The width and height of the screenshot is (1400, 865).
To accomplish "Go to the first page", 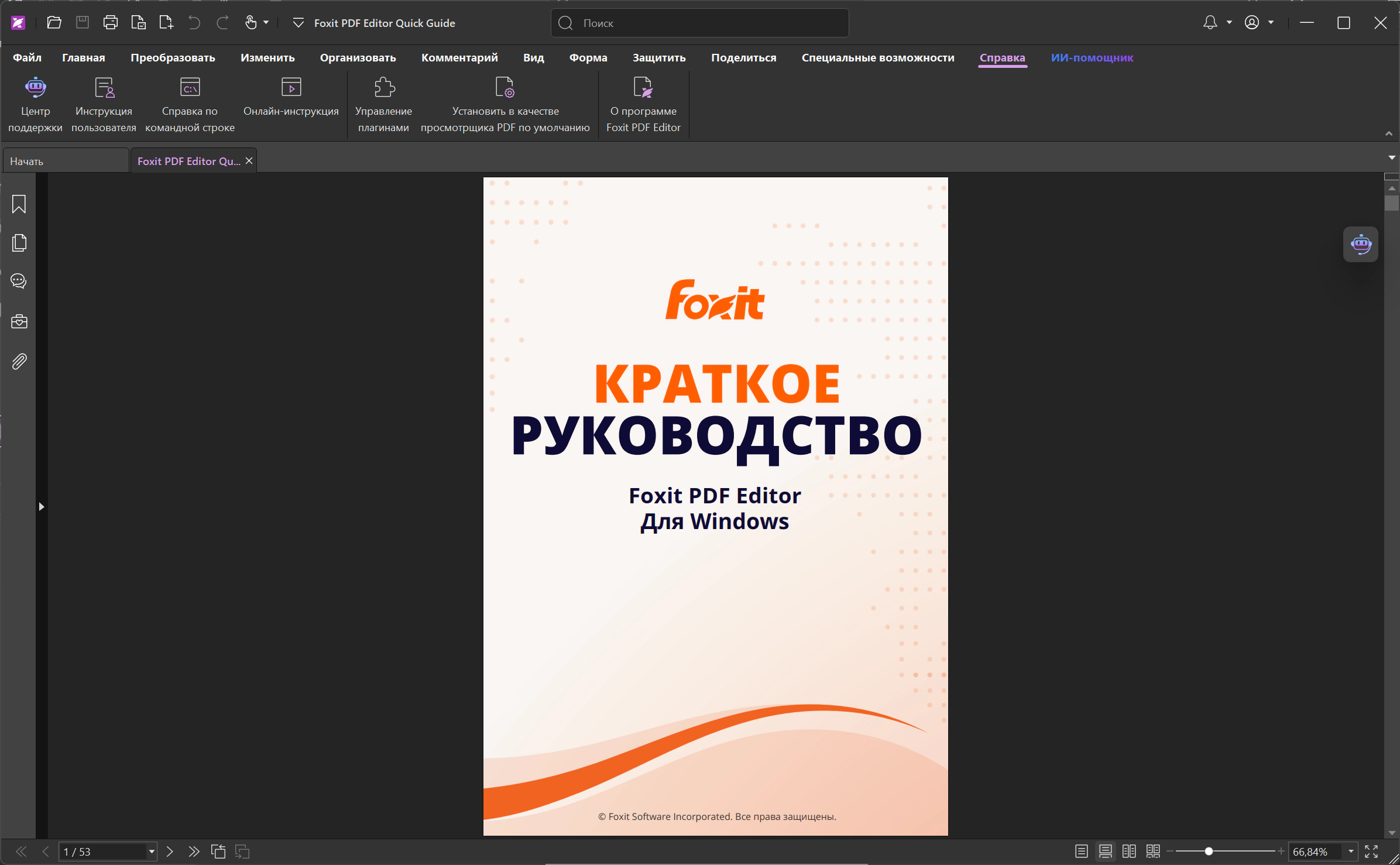I will (21, 852).
